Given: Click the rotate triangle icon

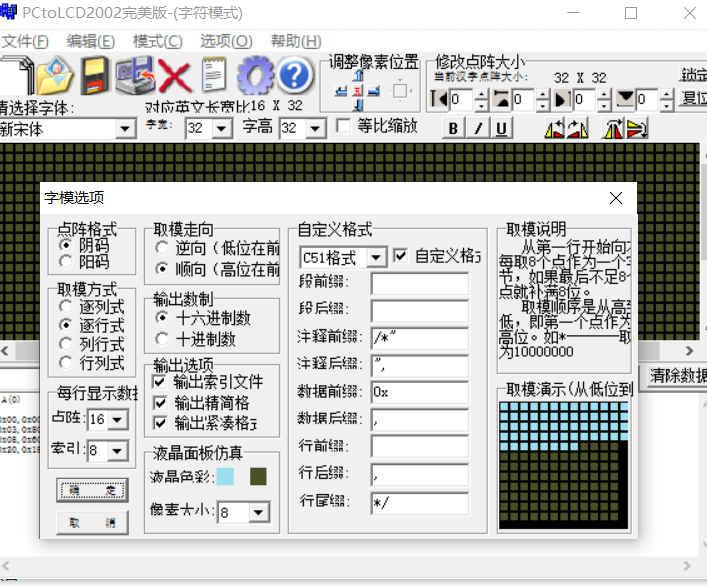Looking at the screenshot, I should 613,129.
